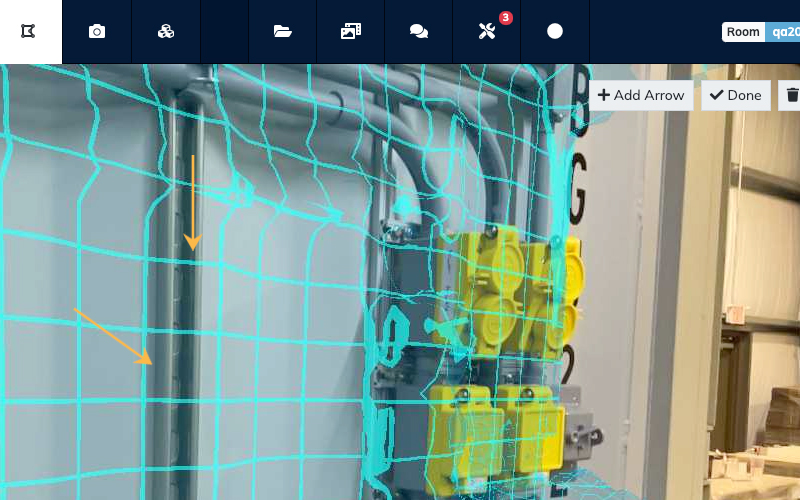Viewport: 800px width, 500px height.
Task: Delete annotation with the trash icon
Action: (x=791, y=95)
